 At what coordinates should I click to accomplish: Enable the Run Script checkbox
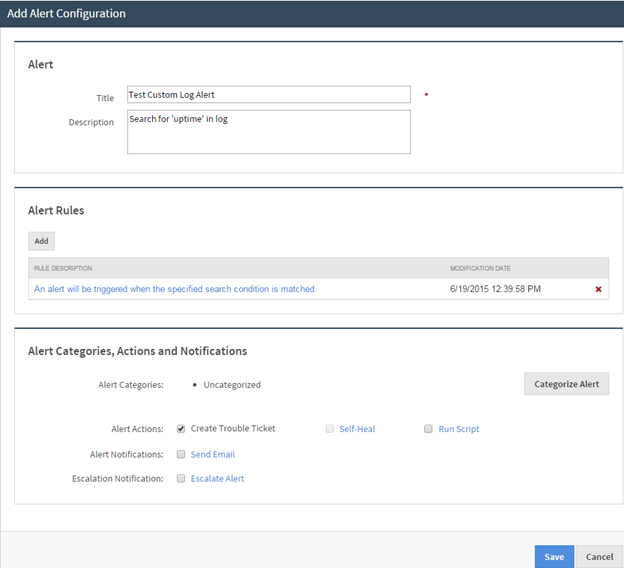click(x=428, y=429)
